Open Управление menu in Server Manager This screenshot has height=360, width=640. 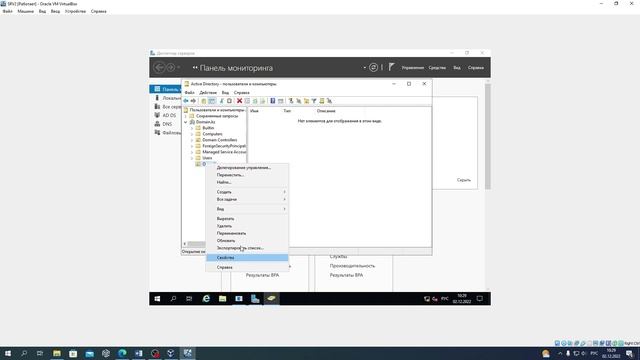click(x=413, y=68)
